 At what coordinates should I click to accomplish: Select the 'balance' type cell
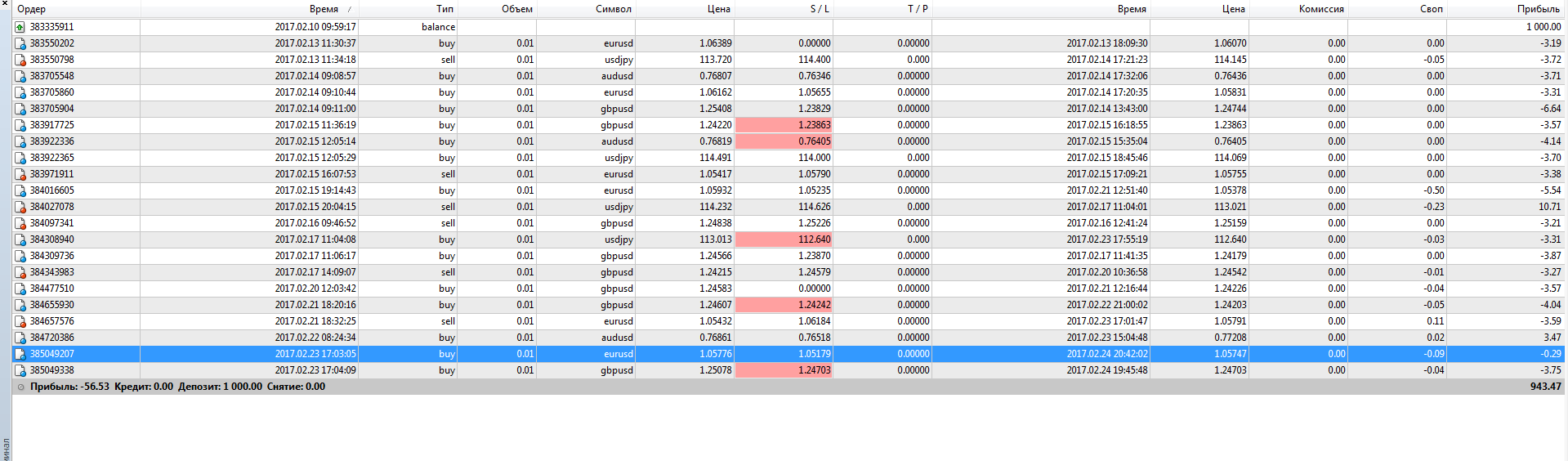point(438,27)
